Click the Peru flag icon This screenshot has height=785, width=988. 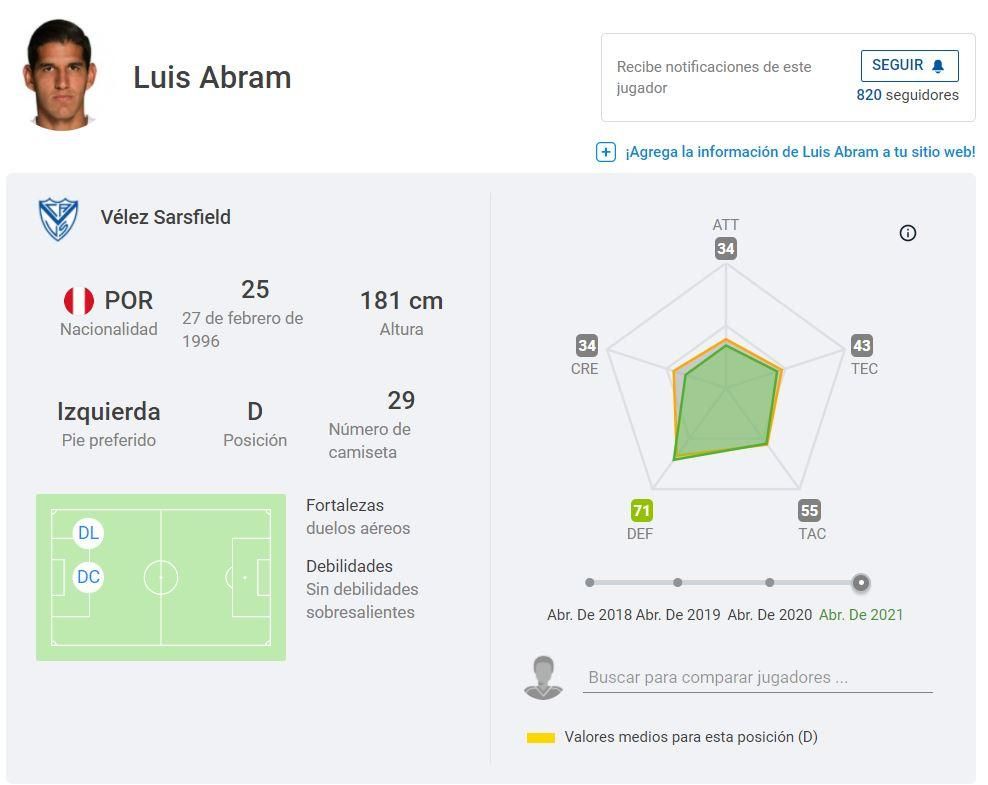click(x=79, y=301)
